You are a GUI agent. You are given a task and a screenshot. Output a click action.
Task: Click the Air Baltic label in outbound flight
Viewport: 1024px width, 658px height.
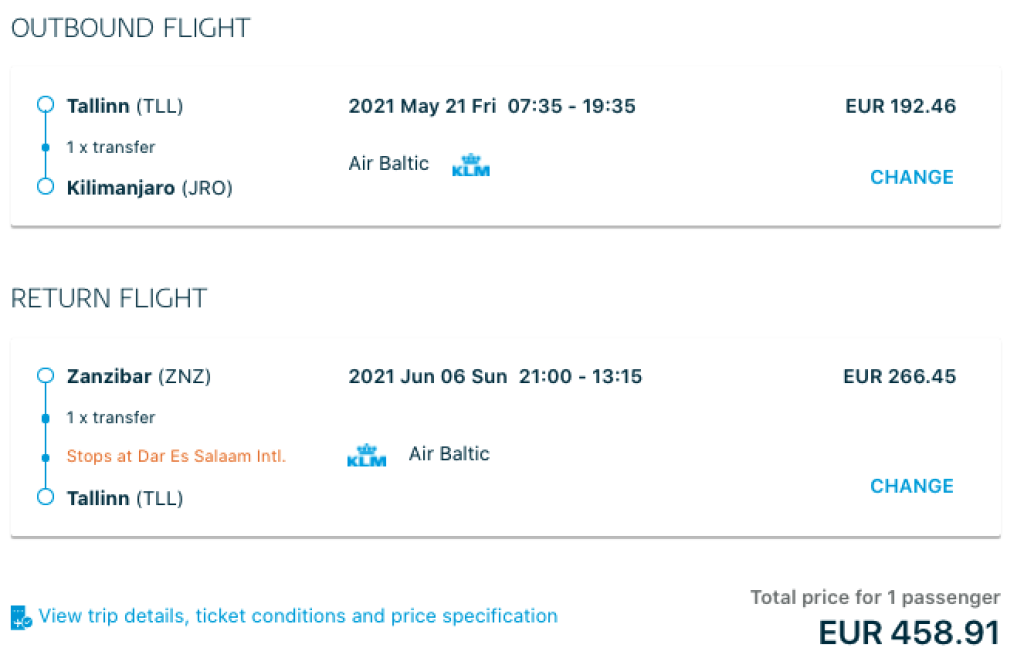coord(388,163)
